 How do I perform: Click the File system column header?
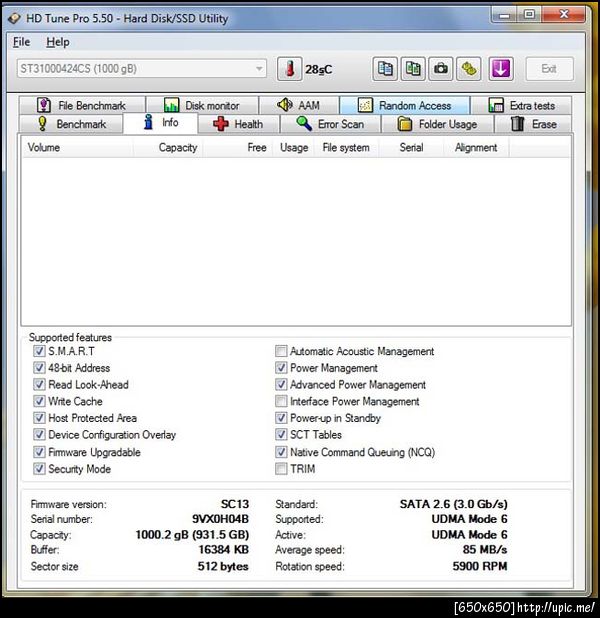coord(347,147)
